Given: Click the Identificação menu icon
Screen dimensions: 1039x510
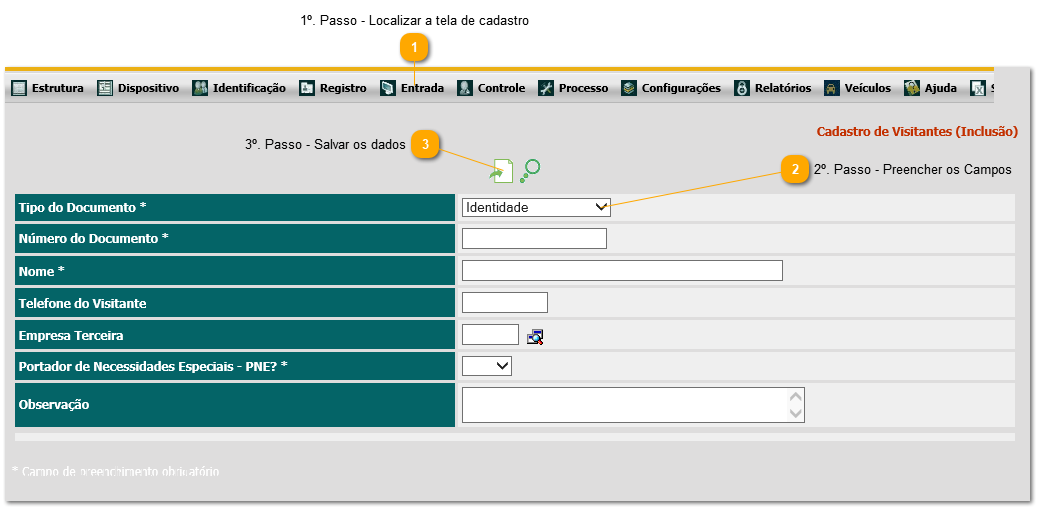Looking at the screenshot, I should [200, 88].
